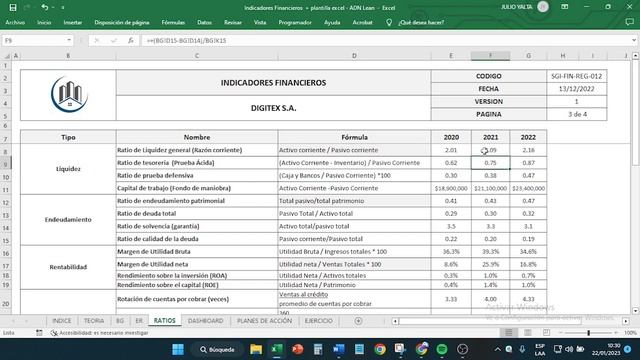Click the Save icon in the title bar
This screenshot has height=360, width=640.
click(x=13, y=7)
